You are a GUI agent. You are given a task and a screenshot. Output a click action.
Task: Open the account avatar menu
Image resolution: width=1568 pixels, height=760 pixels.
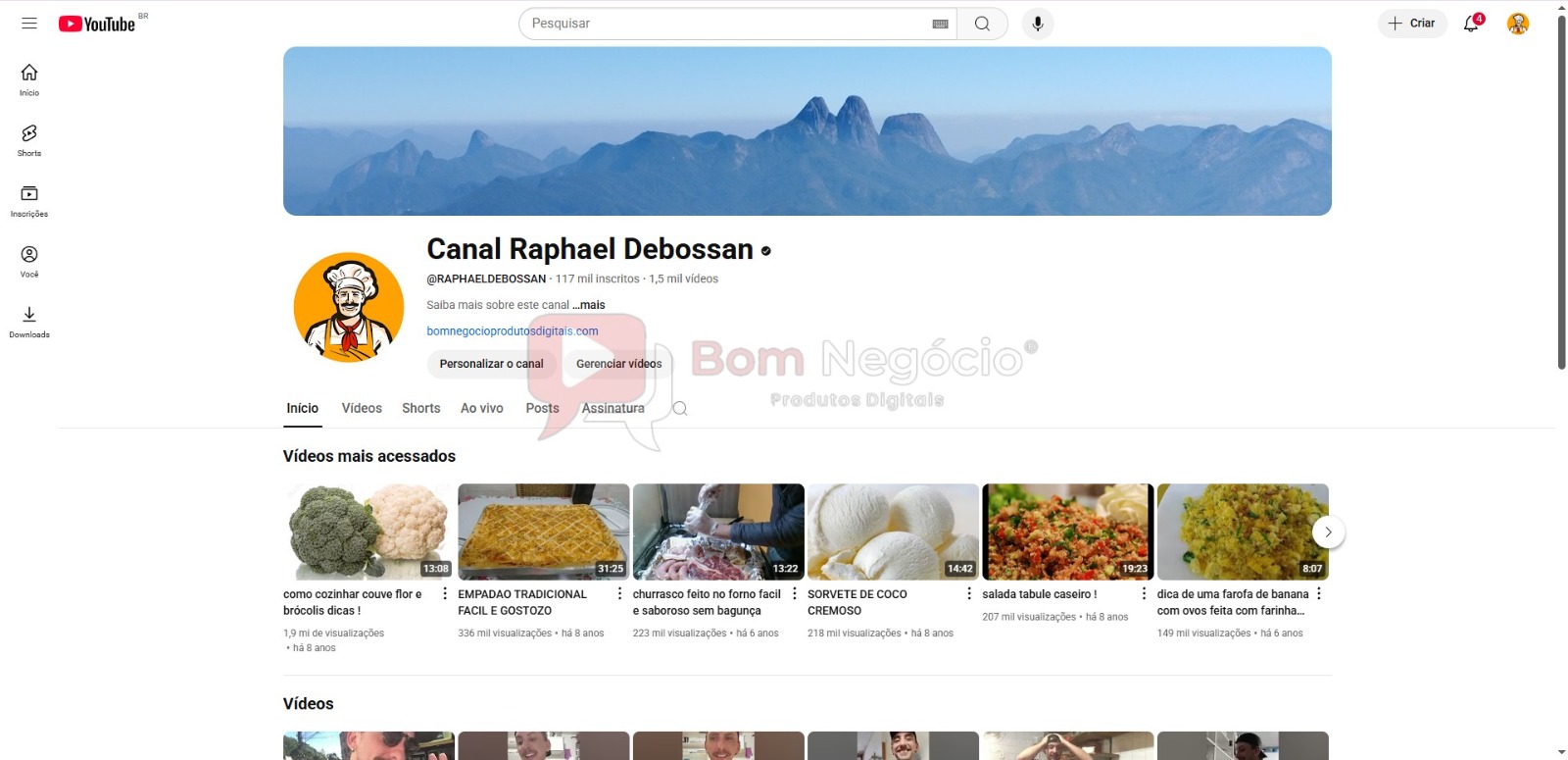[1518, 24]
